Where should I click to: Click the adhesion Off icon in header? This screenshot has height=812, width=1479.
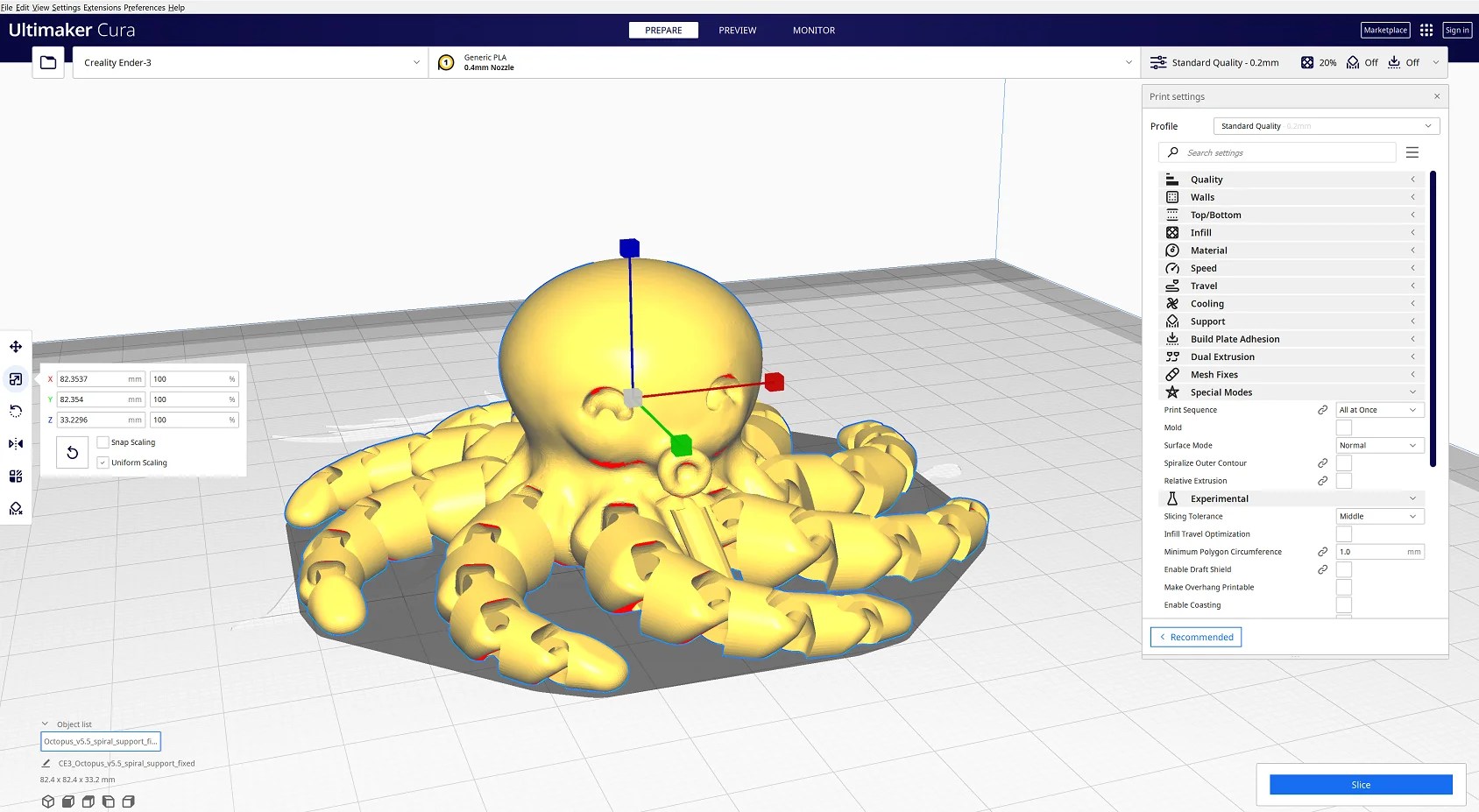pyautogui.click(x=1394, y=62)
